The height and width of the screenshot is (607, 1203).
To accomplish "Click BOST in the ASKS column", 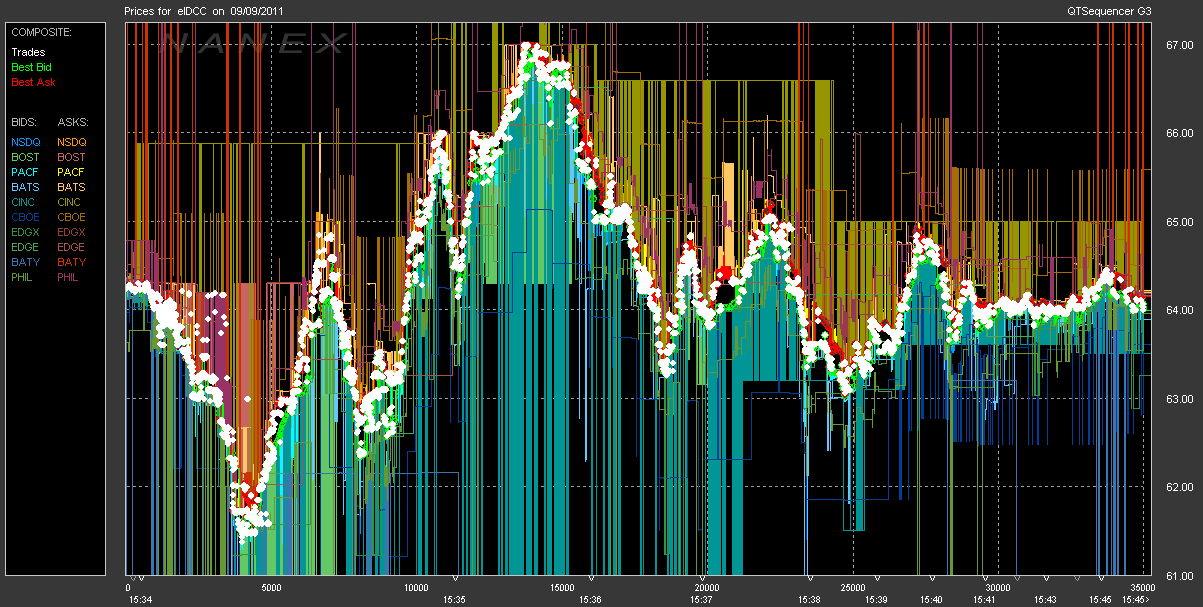I will coord(72,157).
